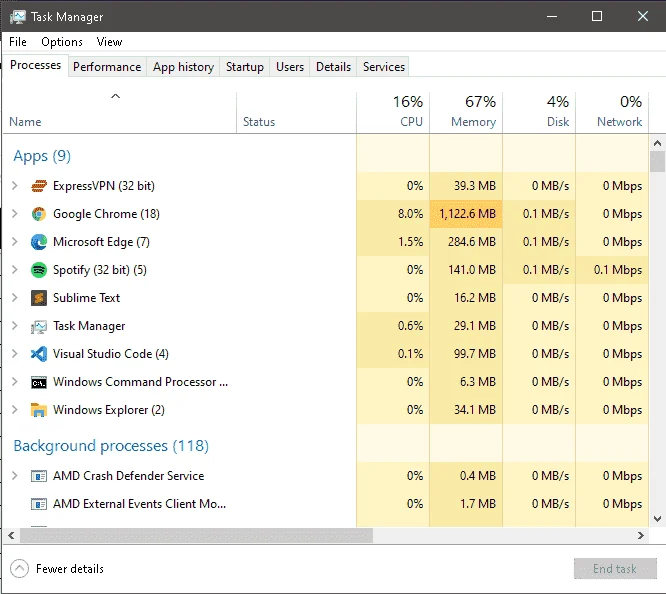Click the vertical scrollbar down arrow
This screenshot has height=594, width=666.
point(657,519)
